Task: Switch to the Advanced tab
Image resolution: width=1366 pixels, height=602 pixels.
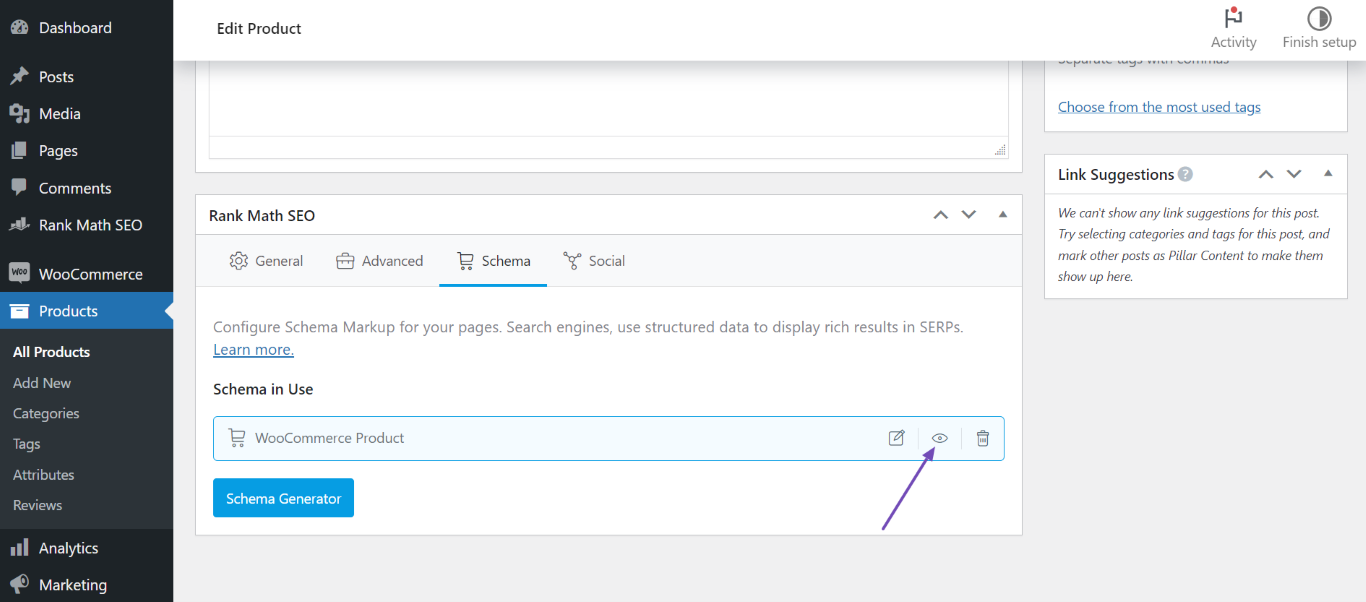Action: [380, 260]
